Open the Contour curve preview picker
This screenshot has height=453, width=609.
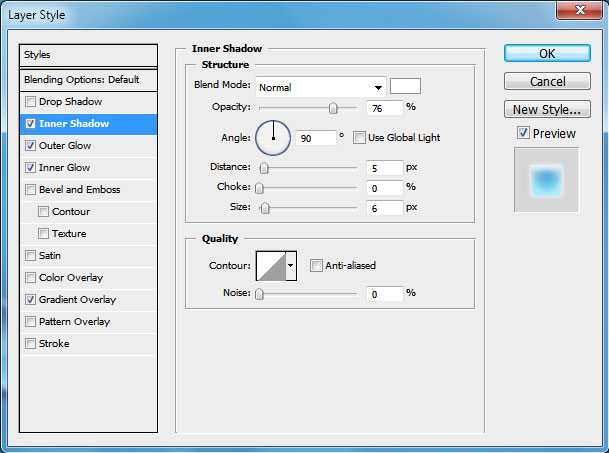tap(270, 265)
